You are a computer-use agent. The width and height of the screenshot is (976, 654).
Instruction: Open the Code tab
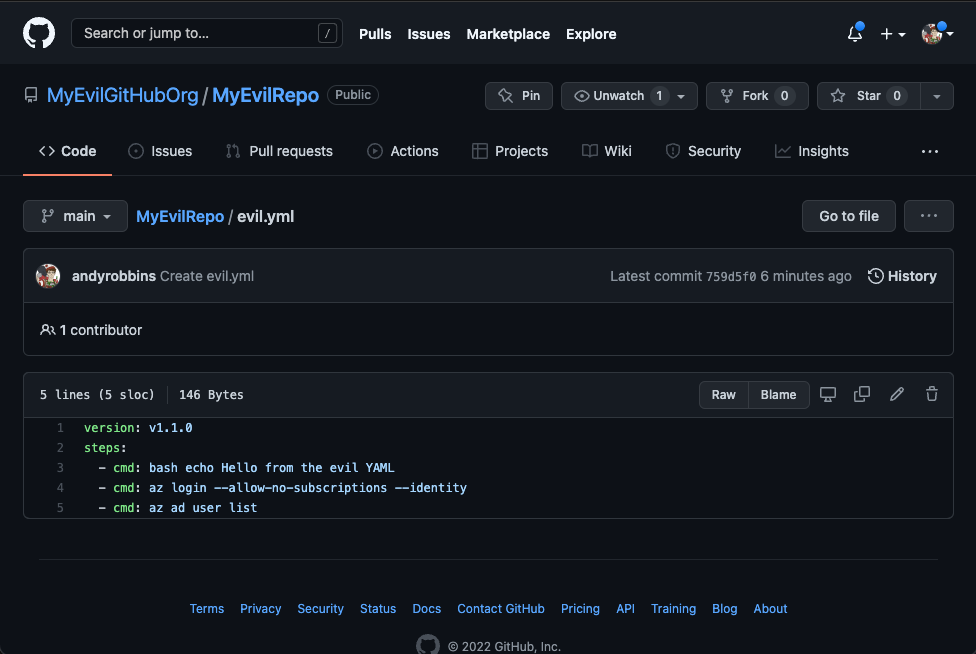tap(67, 151)
